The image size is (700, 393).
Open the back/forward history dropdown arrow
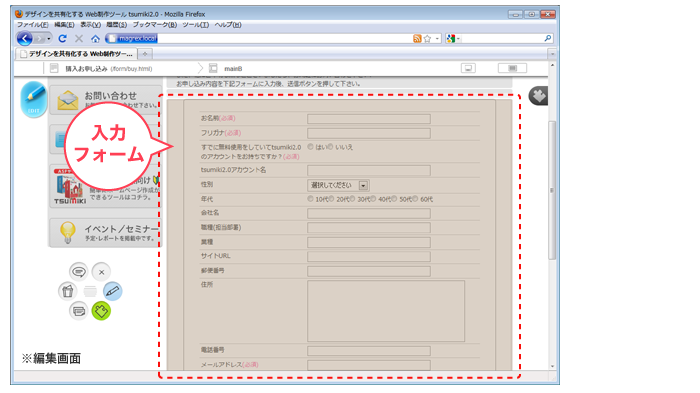point(49,39)
